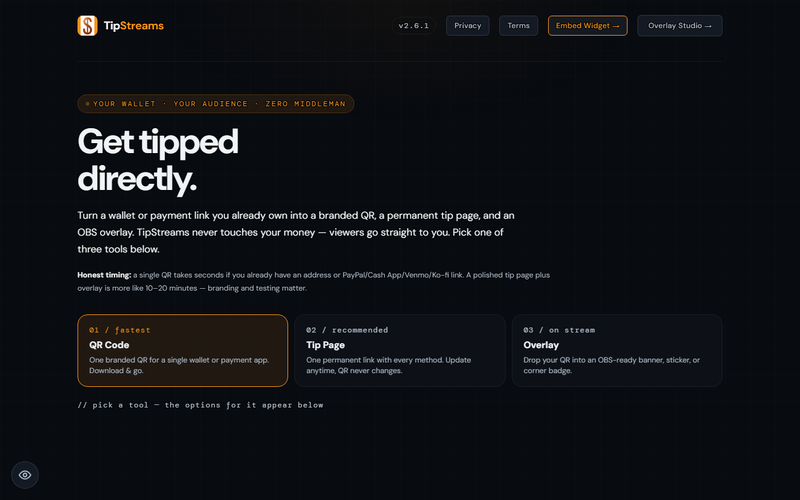
Task: Click the Overlay card's OBS-ready description text
Action: [611, 365]
